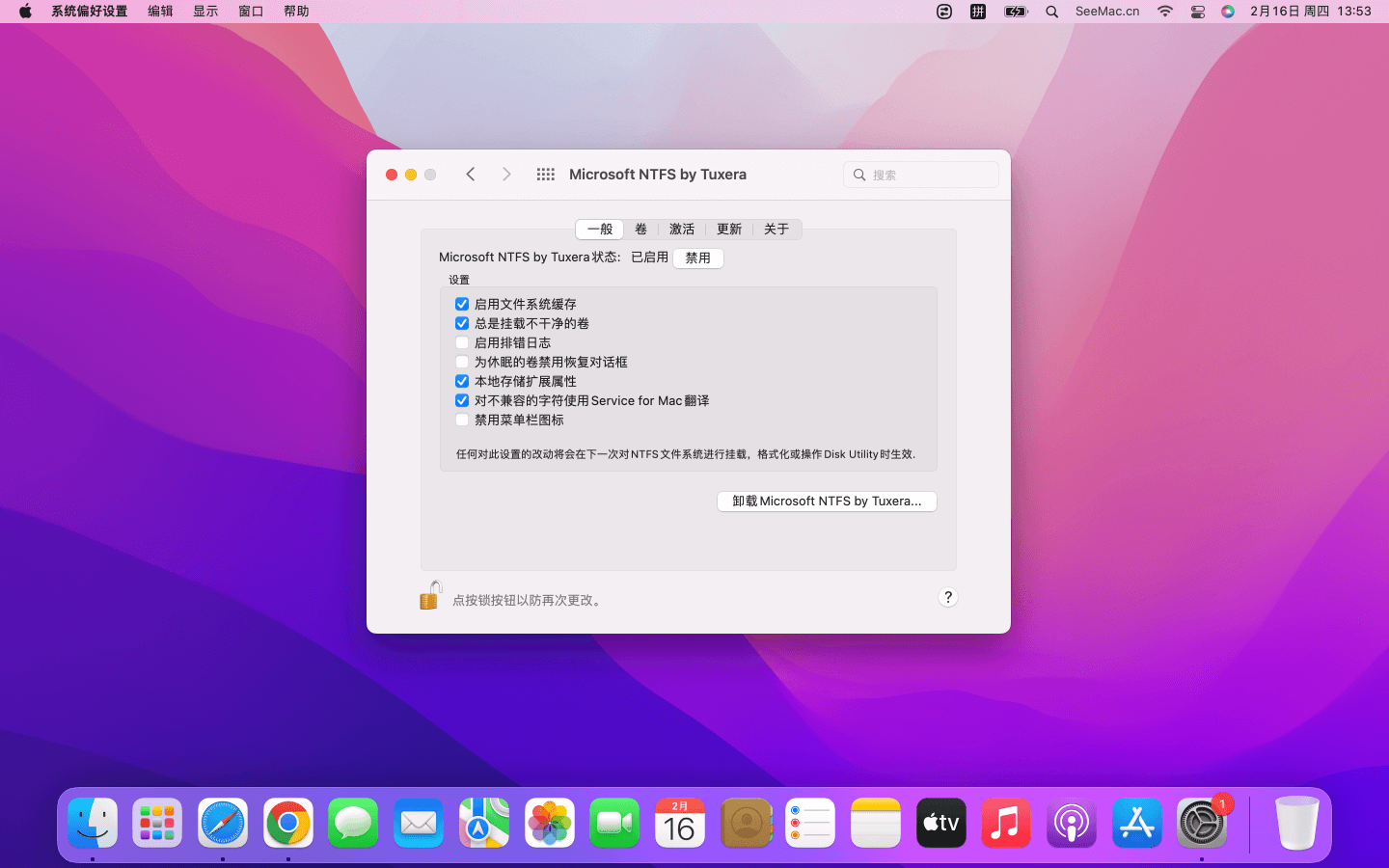Click the date and time in menu bar
This screenshot has height=868, width=1389.
tap(1311, 12)
